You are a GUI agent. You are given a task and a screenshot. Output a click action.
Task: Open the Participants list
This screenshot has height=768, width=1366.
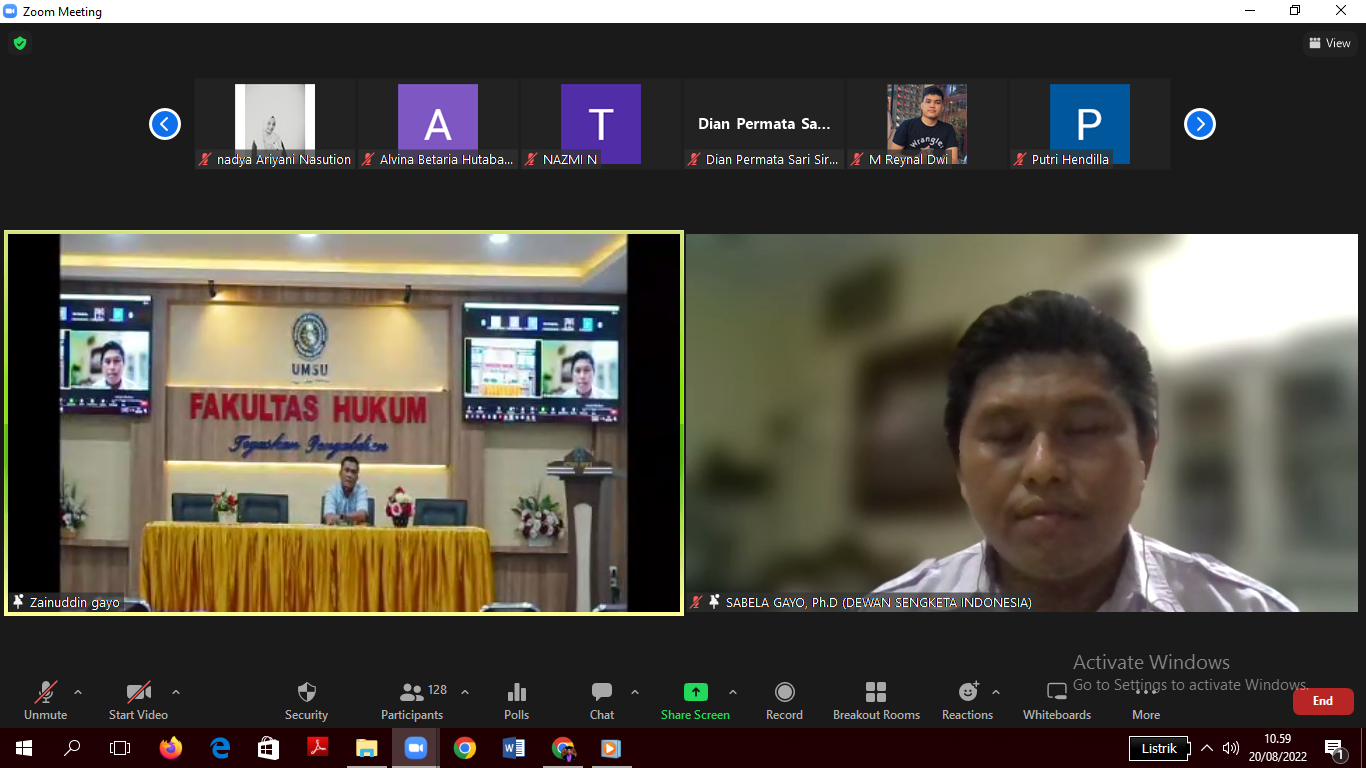[412, 700]
